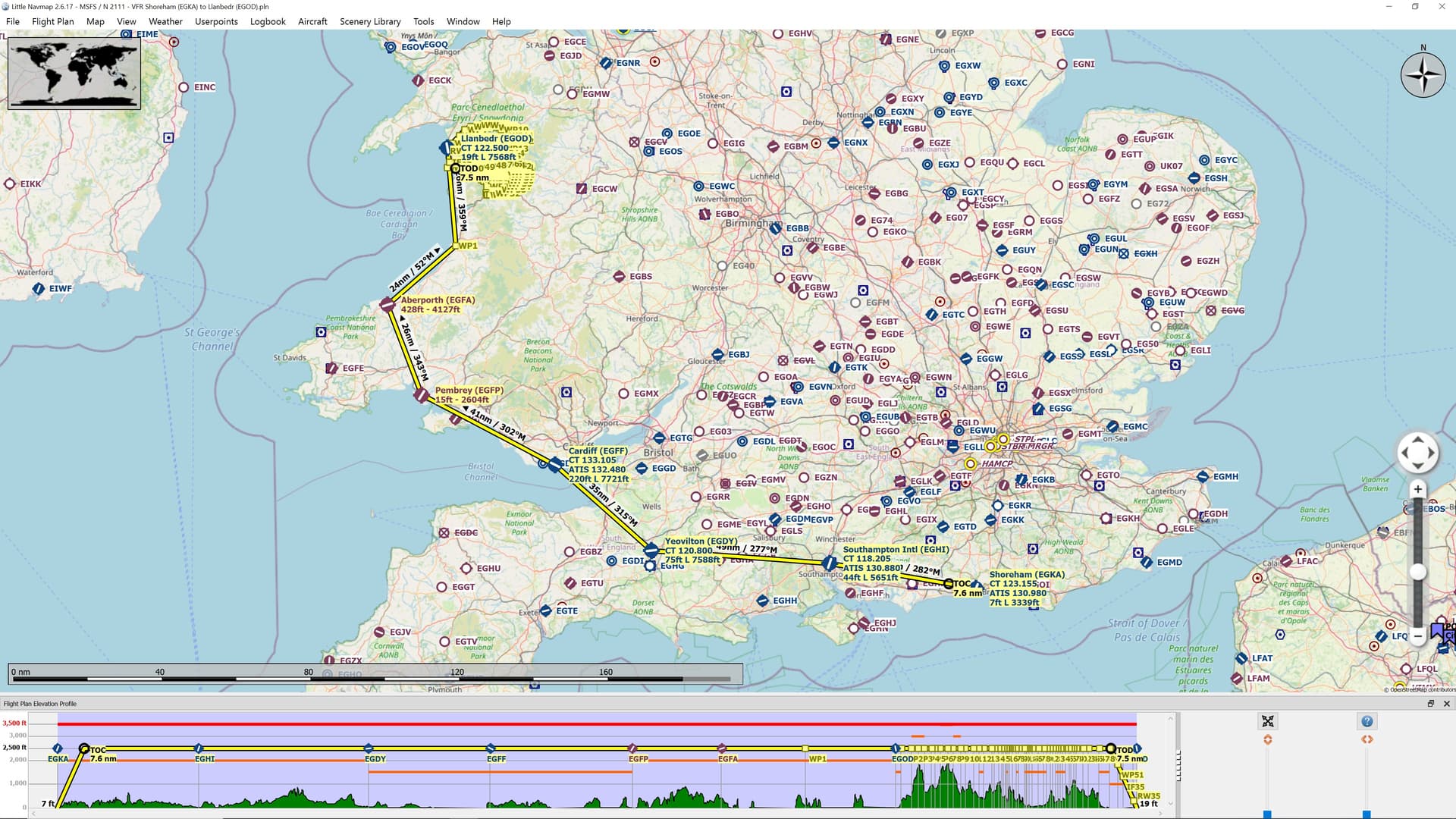Open elevation profile help question icon
The image size is (1456, 819).
pos(1367,721)
